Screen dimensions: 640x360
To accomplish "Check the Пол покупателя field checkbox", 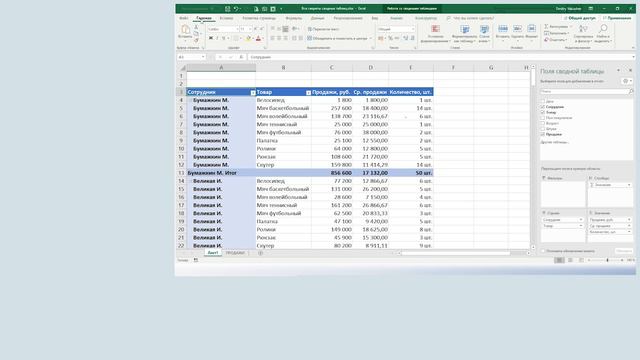I will click(x=543, y=118).
